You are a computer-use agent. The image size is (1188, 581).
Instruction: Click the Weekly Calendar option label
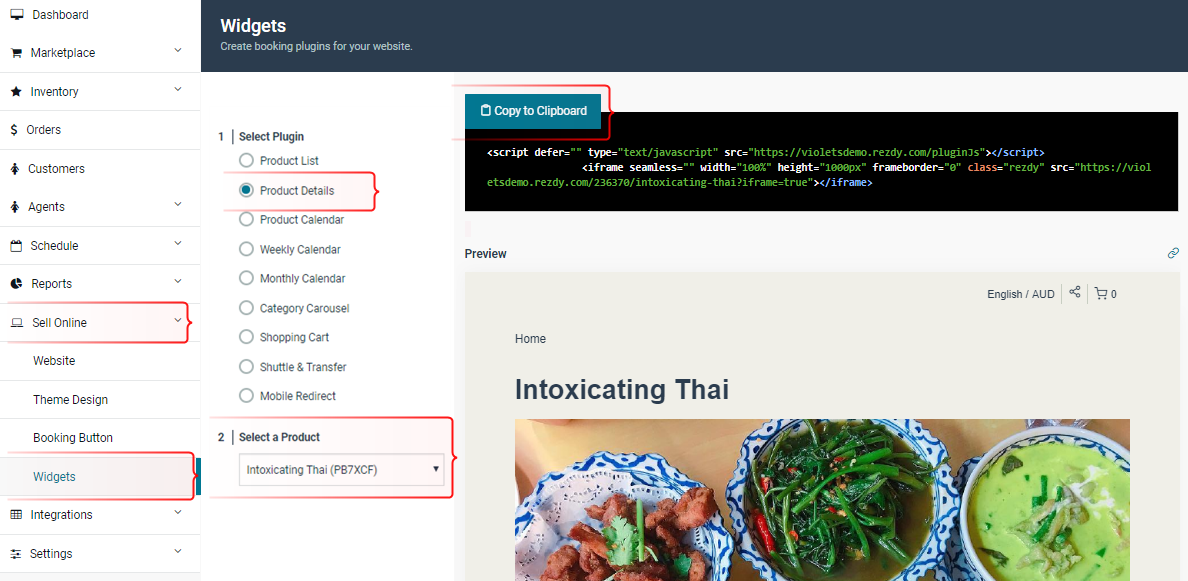point(300,249)
